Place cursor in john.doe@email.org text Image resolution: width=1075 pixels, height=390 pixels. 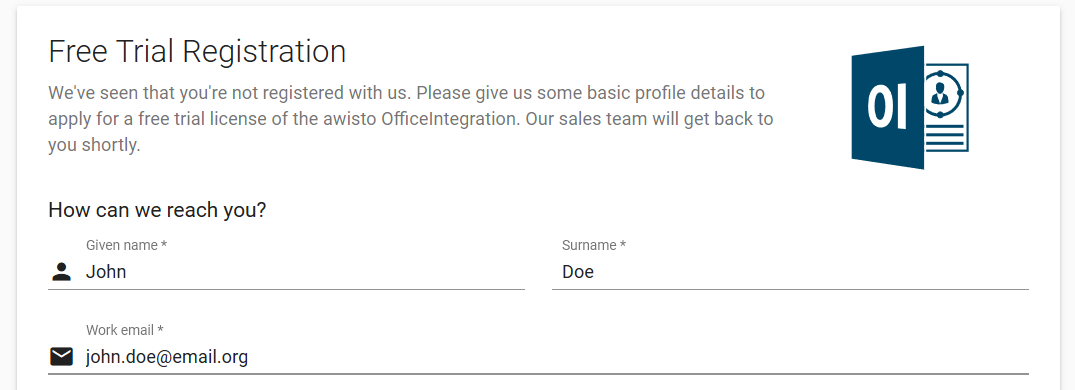pyautogui.click(x=167, y=357)
